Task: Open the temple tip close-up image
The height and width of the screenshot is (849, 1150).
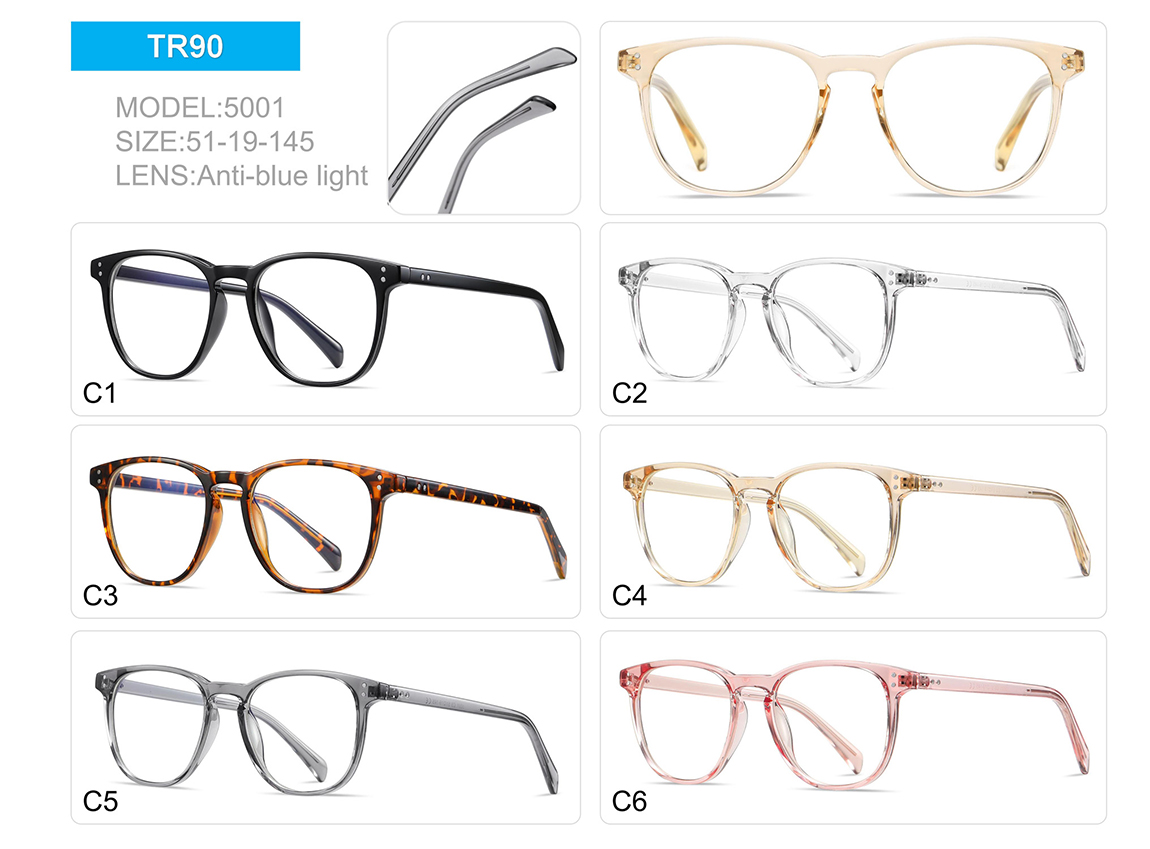Action: coord(484,118)
